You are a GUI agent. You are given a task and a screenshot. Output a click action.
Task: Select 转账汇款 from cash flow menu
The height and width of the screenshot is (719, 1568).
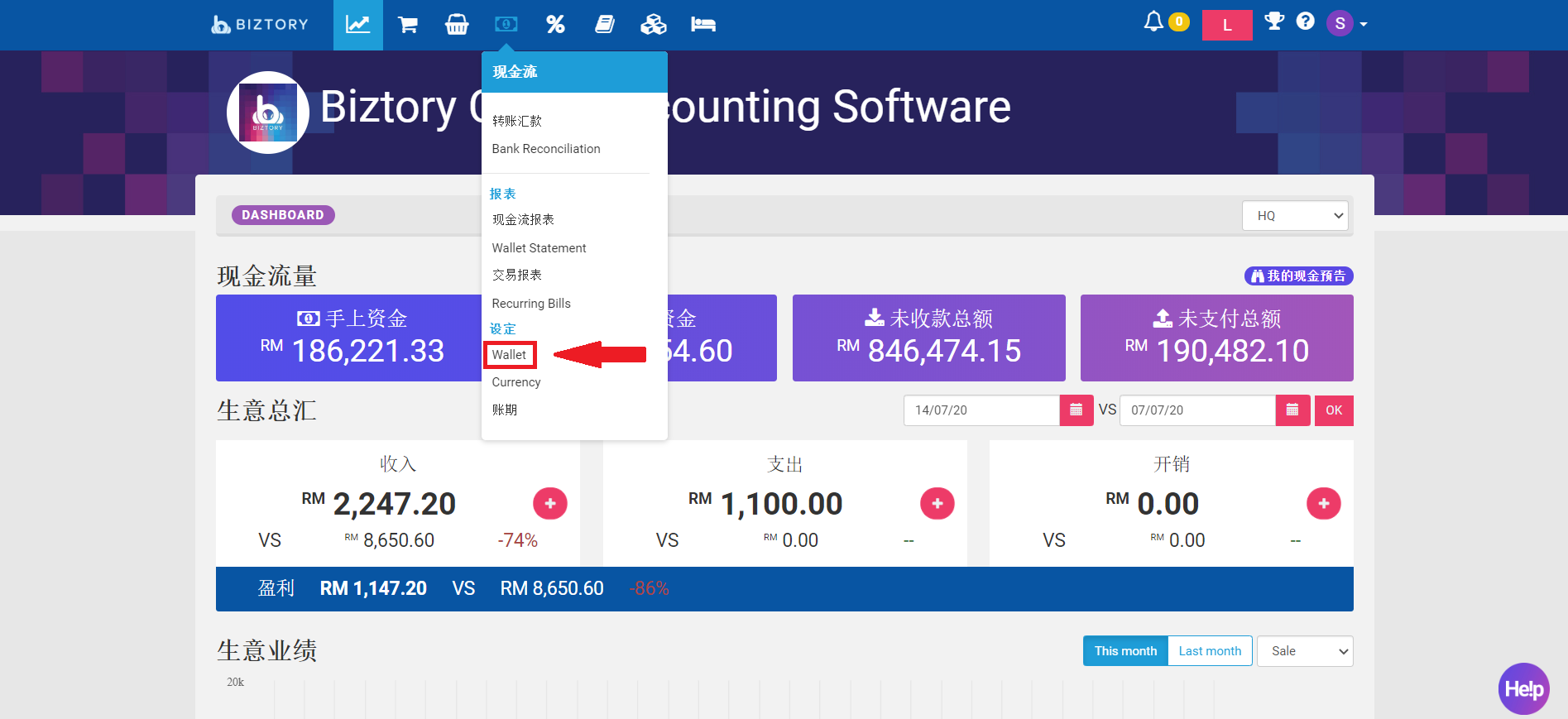[x=517, y=121]
